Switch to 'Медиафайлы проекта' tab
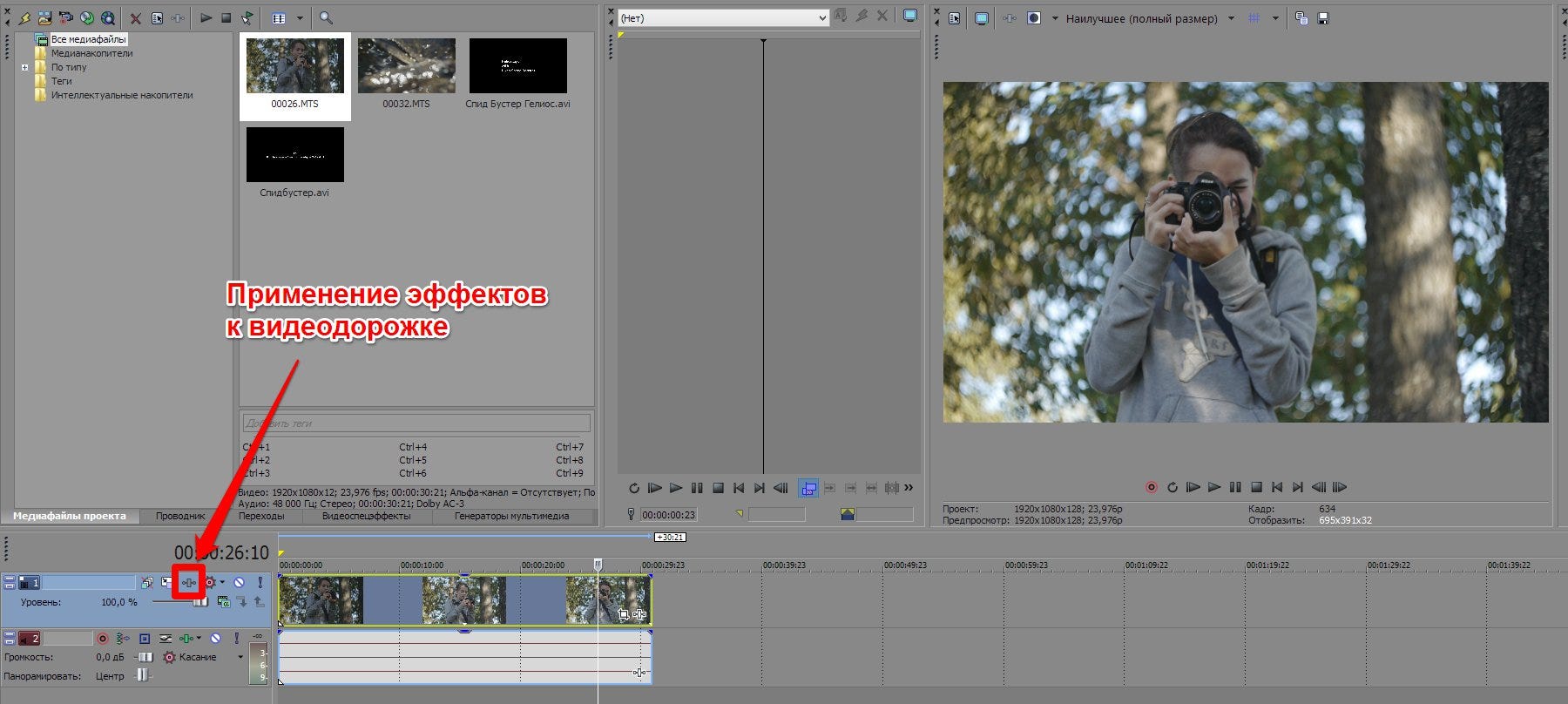Viewport: 1568px width, 704px height. [x=70, y=516]
